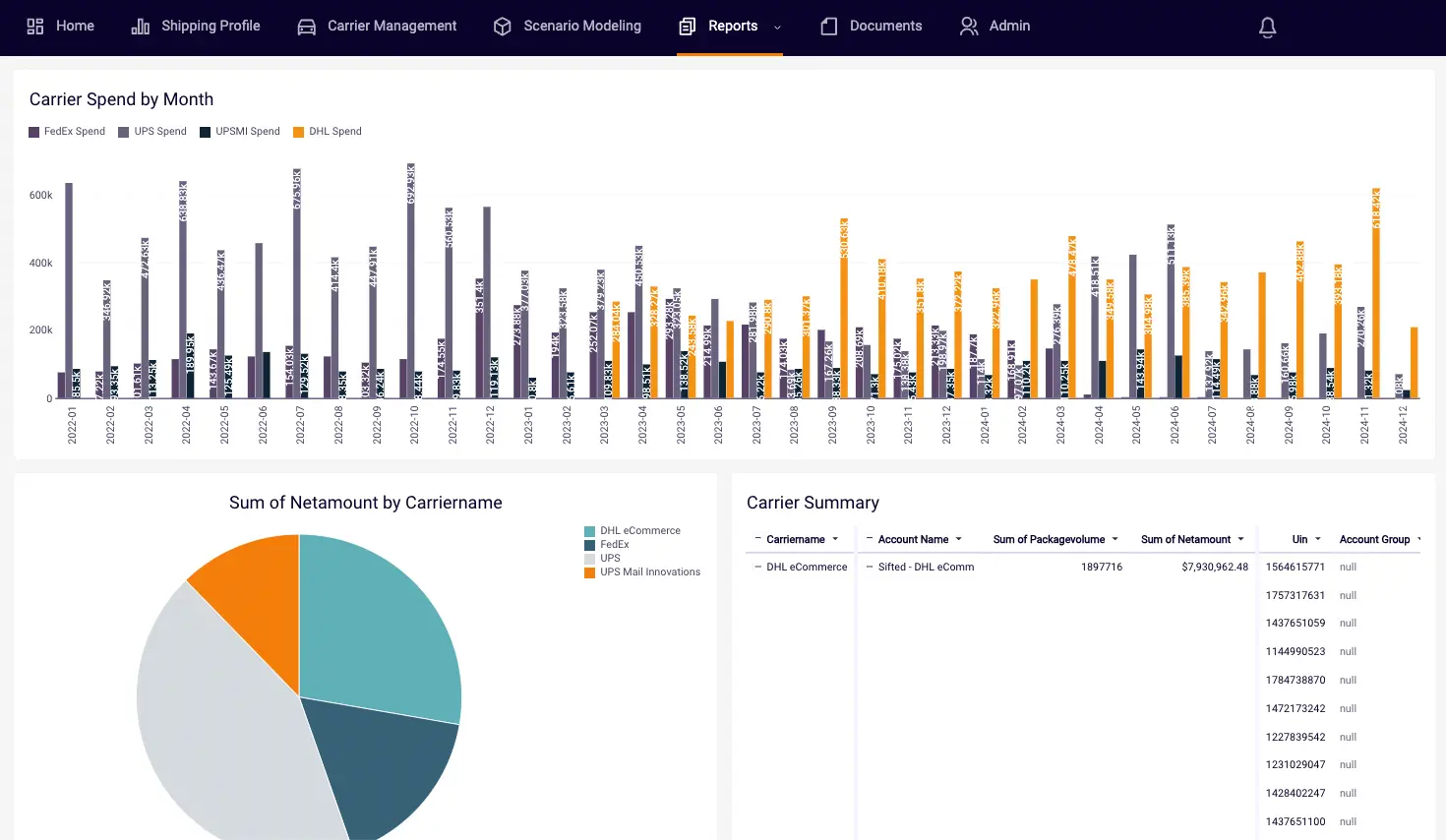Click Uin value 1231029047
The image size is (1446, 840).
(x=1295, y=764)
